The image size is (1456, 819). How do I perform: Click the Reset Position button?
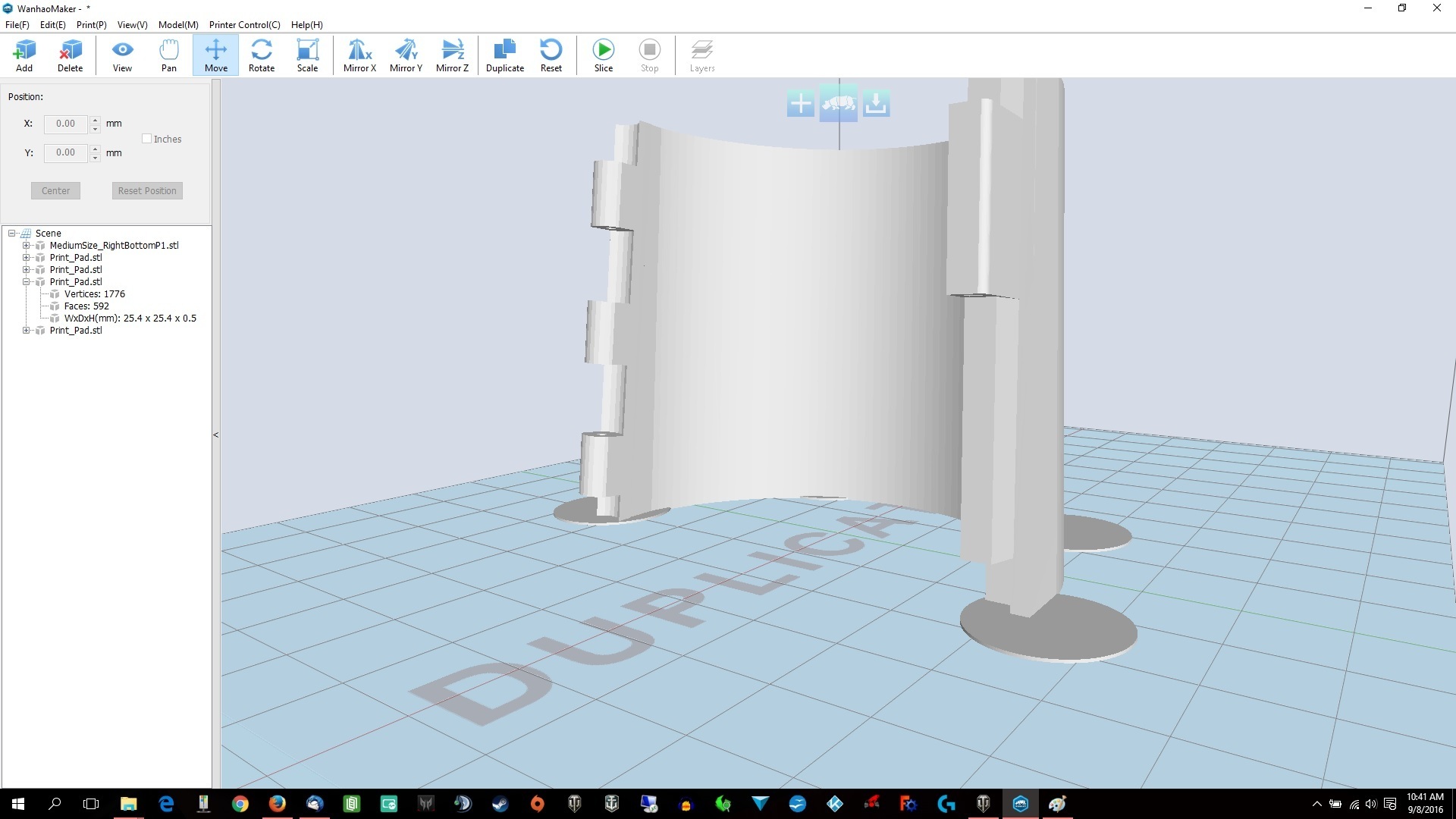pos(147,191)
